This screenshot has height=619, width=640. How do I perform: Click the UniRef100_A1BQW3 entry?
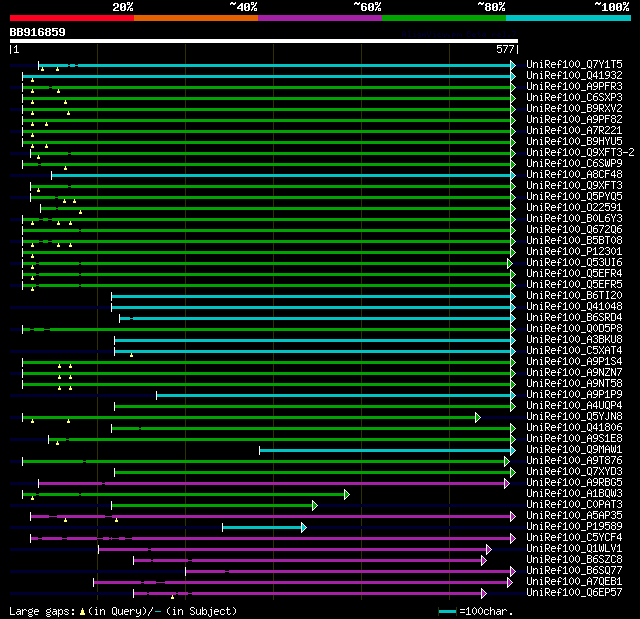click(574, 494)
